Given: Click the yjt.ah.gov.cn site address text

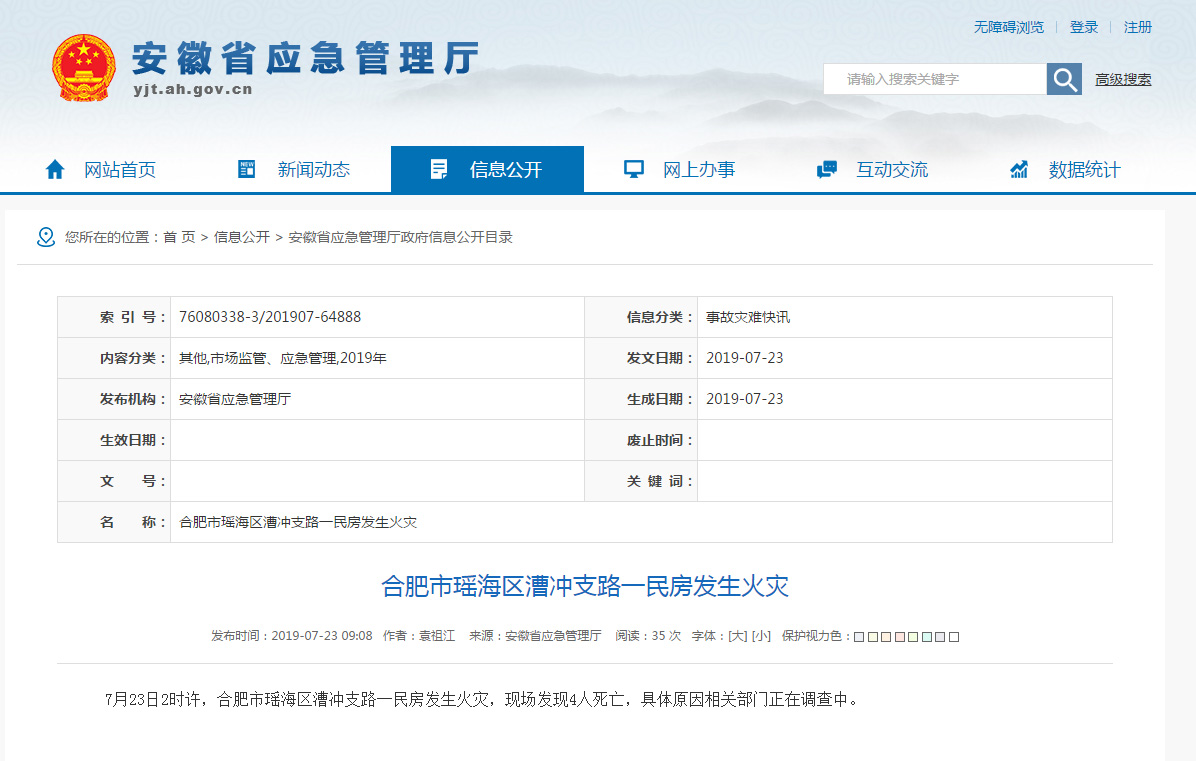Looking at the screenshot, I should (192, 89).
